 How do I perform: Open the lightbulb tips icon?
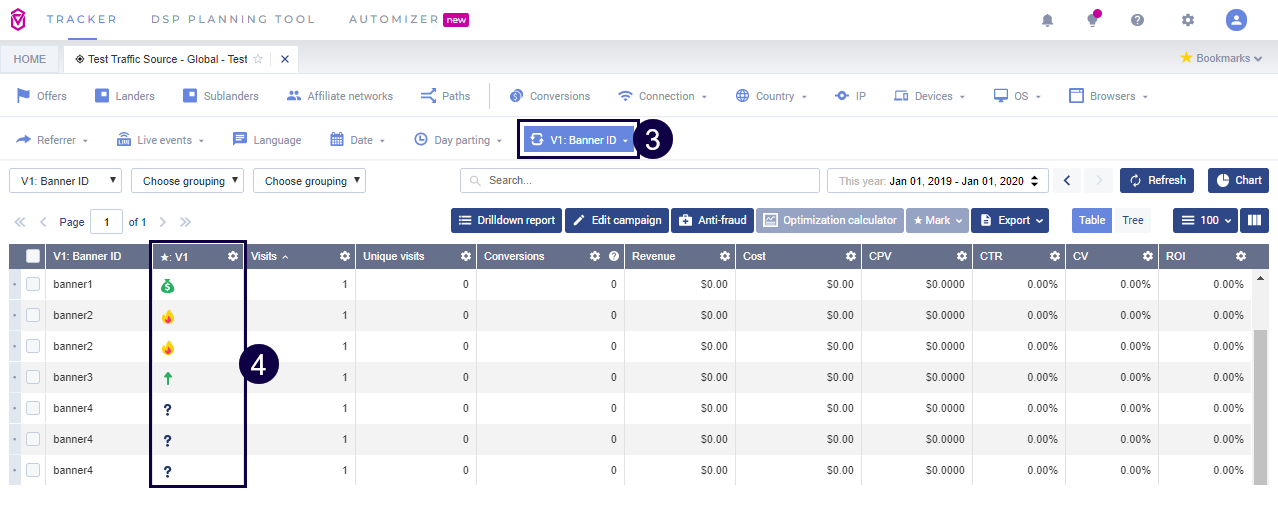click(1093, 20)
